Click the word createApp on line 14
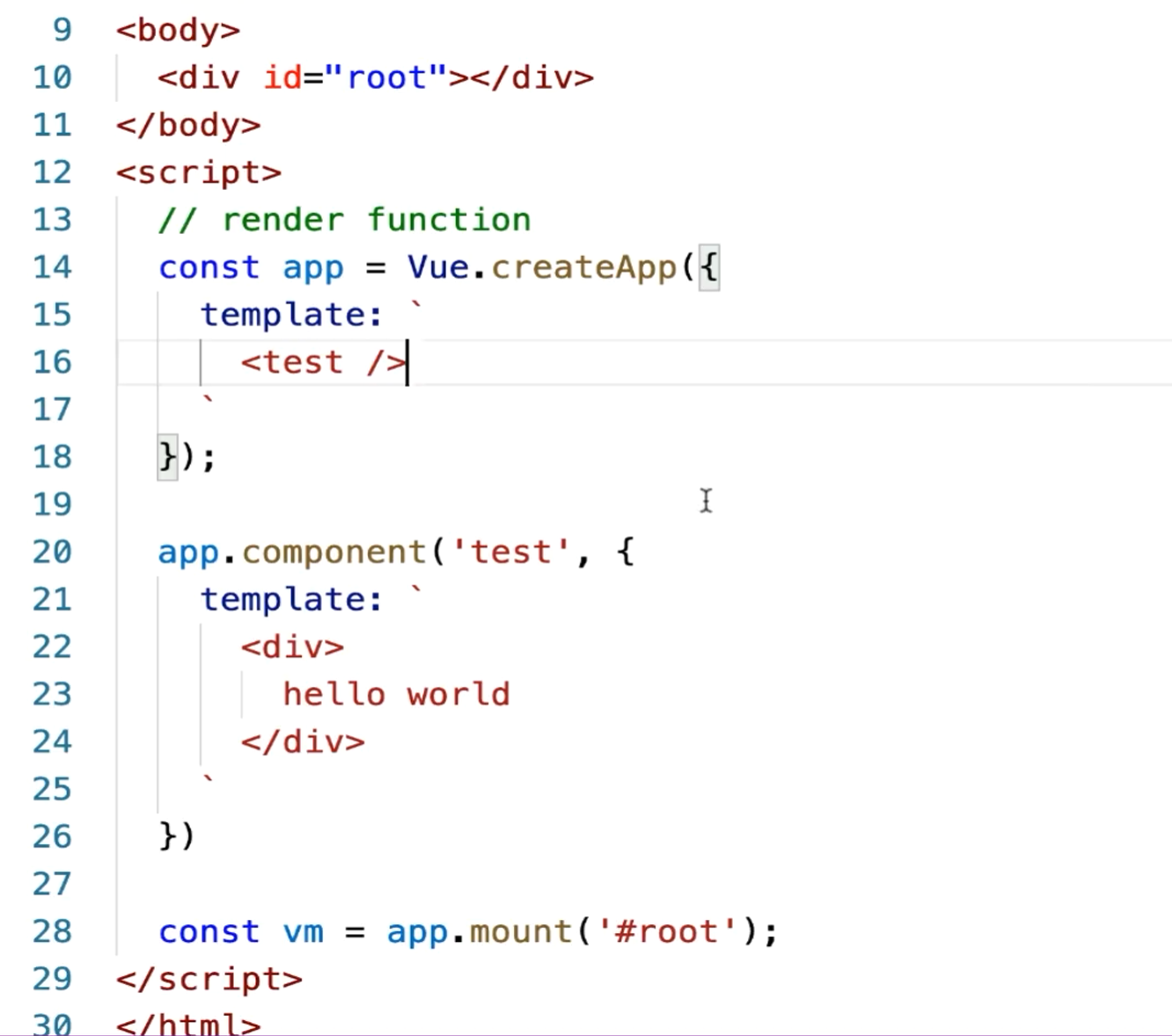The width and height of the screenshot is (1172, 1036). 584,267
